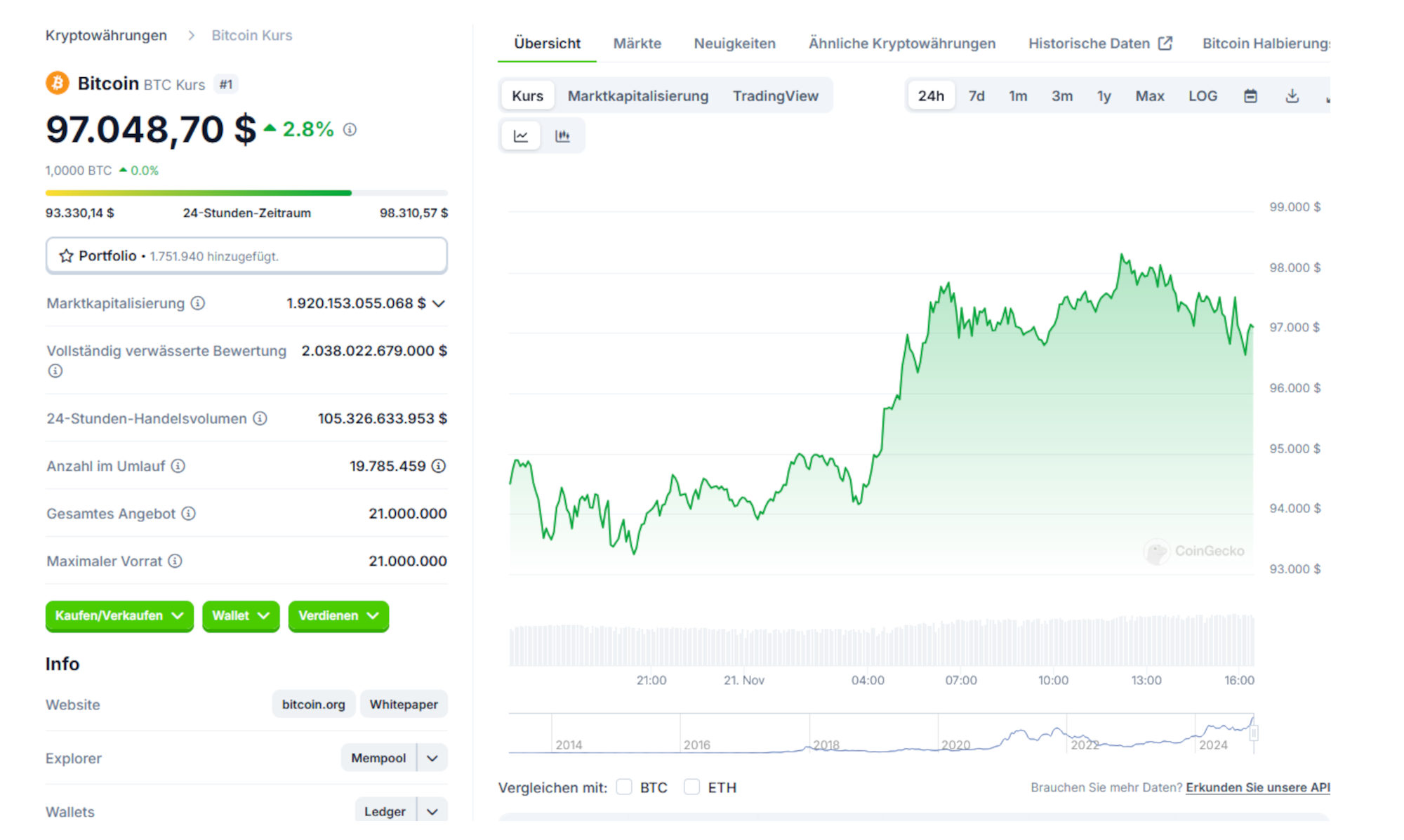Switch to line chart view icon
1404x840 pixels.
point(520,136)
